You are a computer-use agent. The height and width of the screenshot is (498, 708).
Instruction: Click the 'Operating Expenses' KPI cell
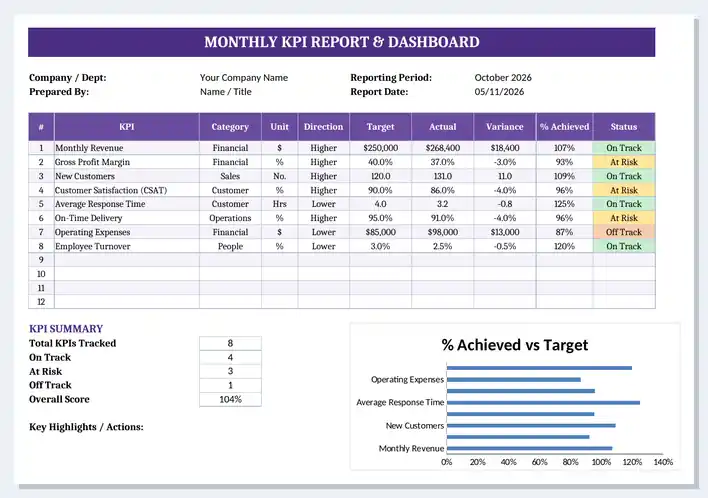(126, 232)
